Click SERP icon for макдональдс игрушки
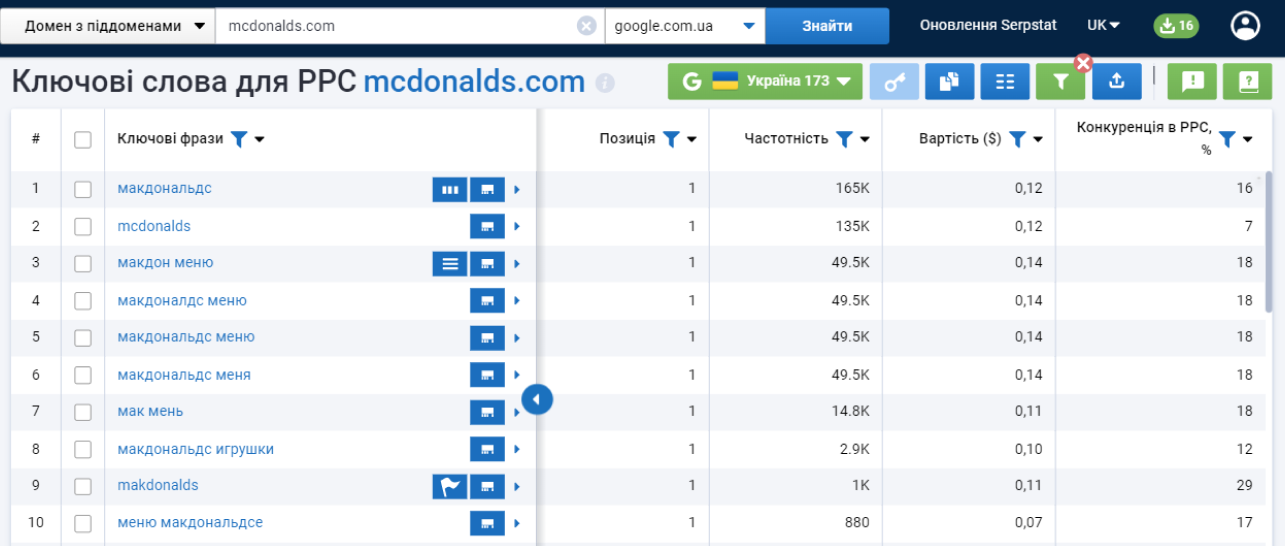 pos(487,450)
